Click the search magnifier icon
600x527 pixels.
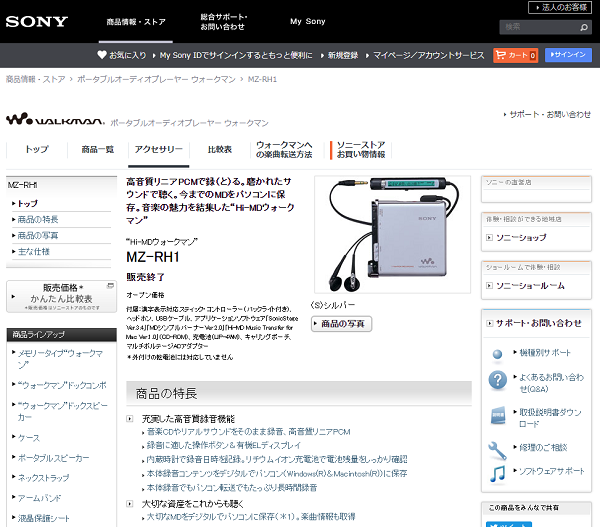[584, 28]
